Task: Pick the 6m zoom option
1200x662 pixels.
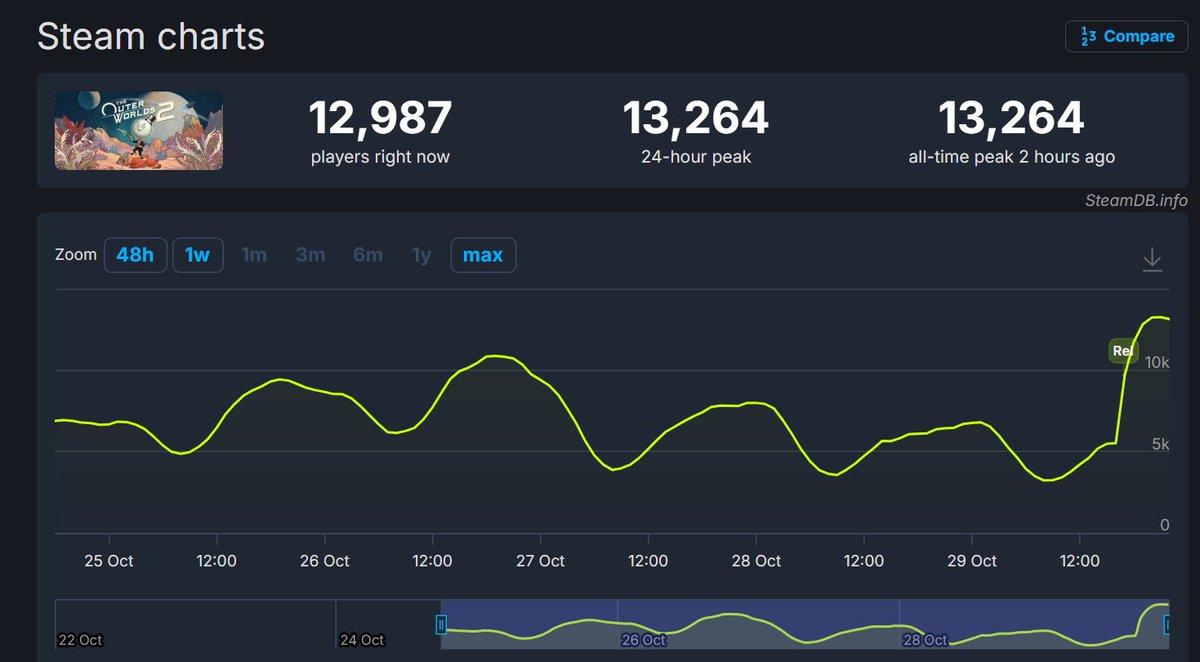Action: click(x=367, y=255)
